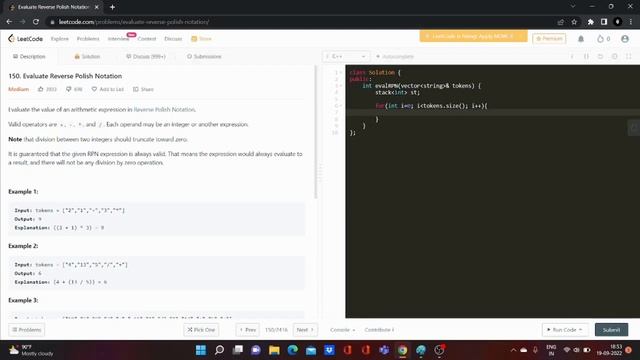Collapse code fold at line 3
Image resolution: width=640 pixels, height=360 pixels.
click(341, 86)
